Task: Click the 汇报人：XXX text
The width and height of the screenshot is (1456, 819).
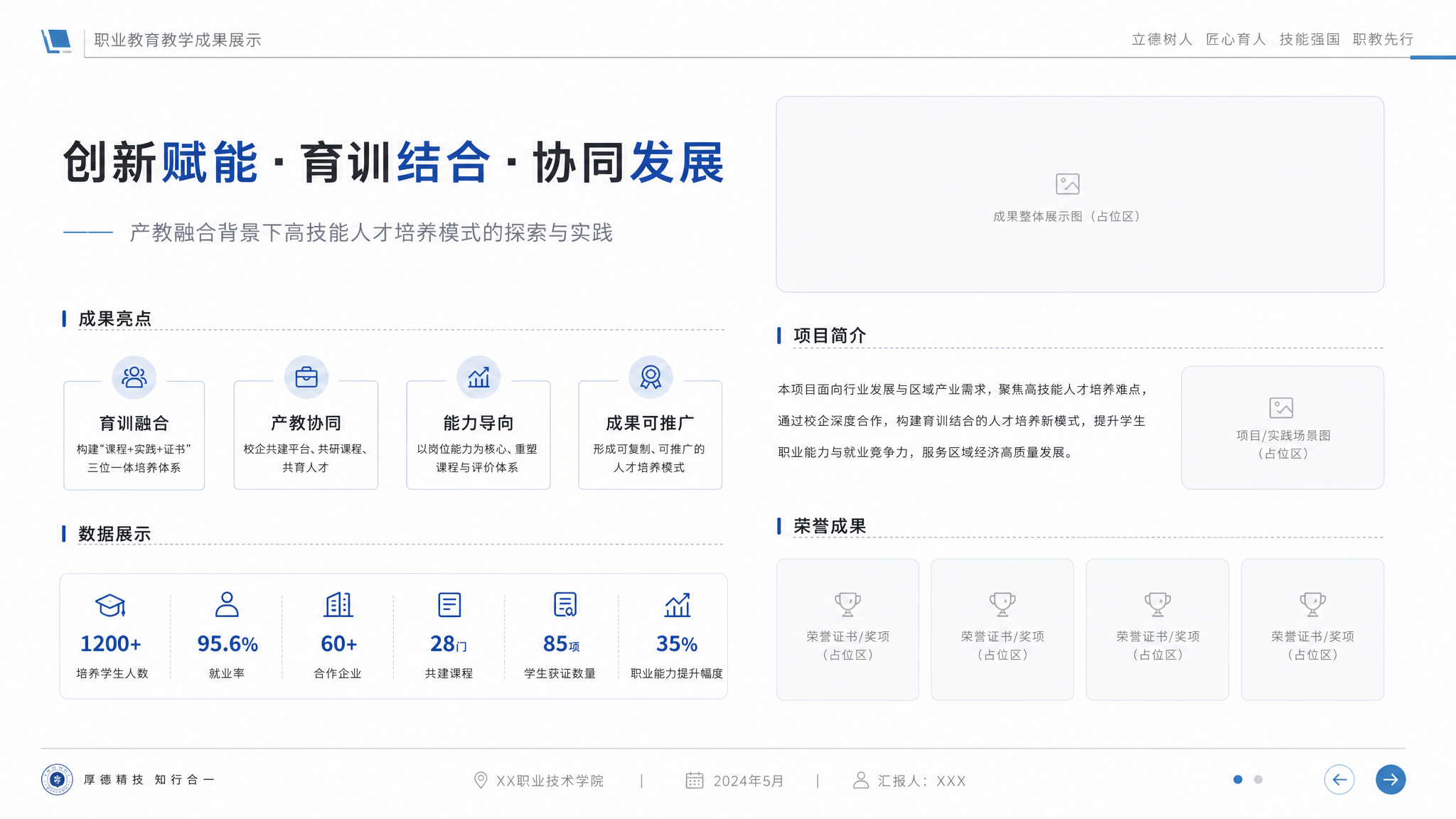Action: [922, 781]
